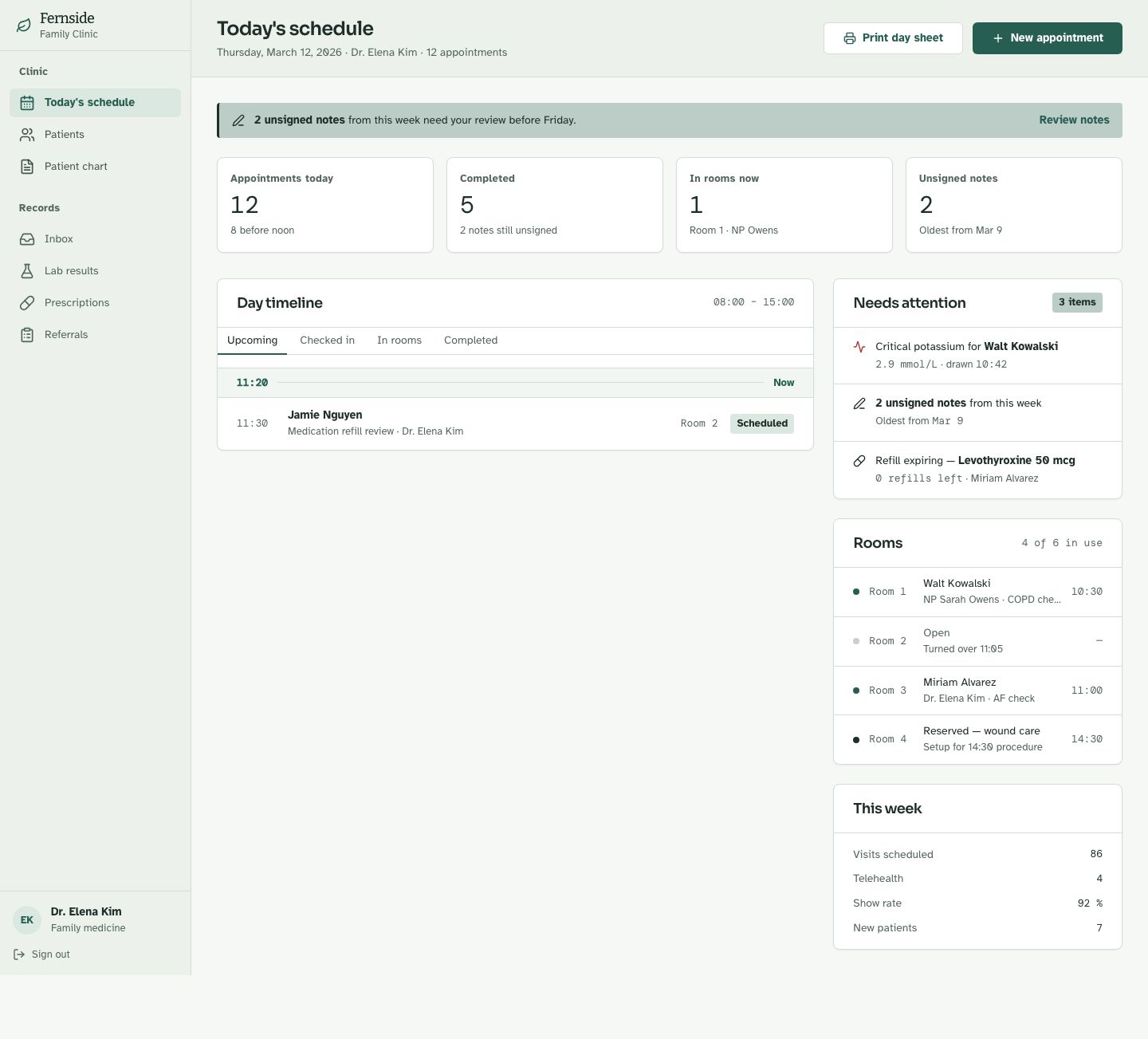The width and height of the screenshot is (1148, 1039).
Task: Click the document icon next to Patient chart
Action: 27,167
